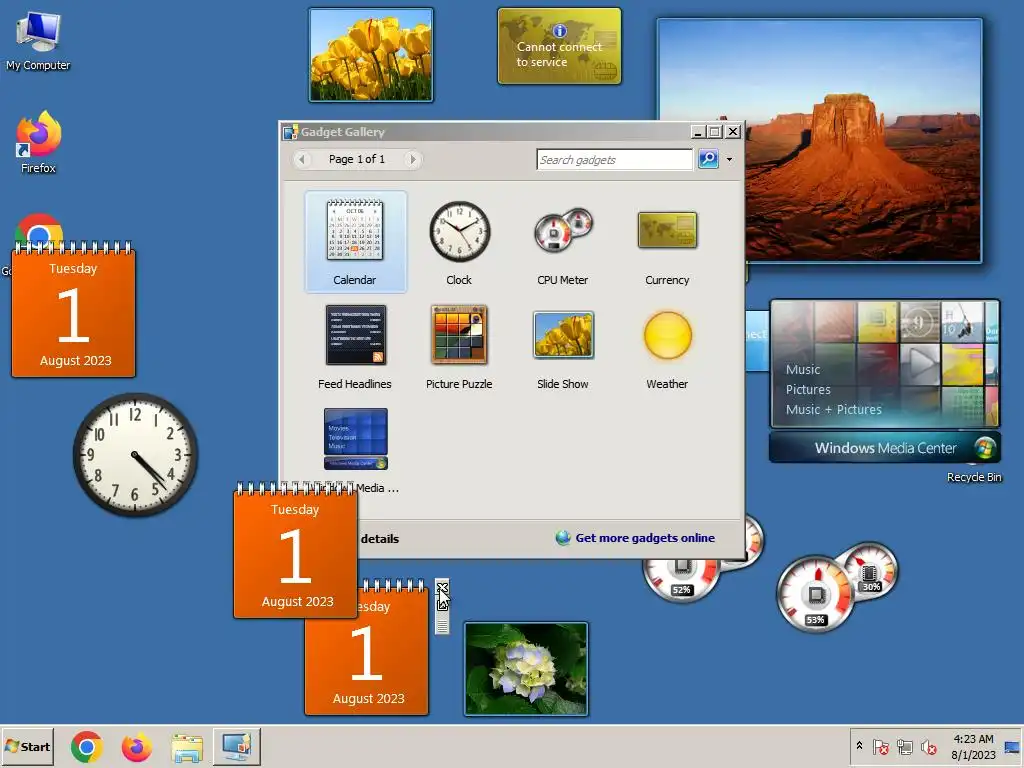Minimize the Gadget Gallery window
The height and width of the screenshot is (768, 1024).
[x=697, y=132]
